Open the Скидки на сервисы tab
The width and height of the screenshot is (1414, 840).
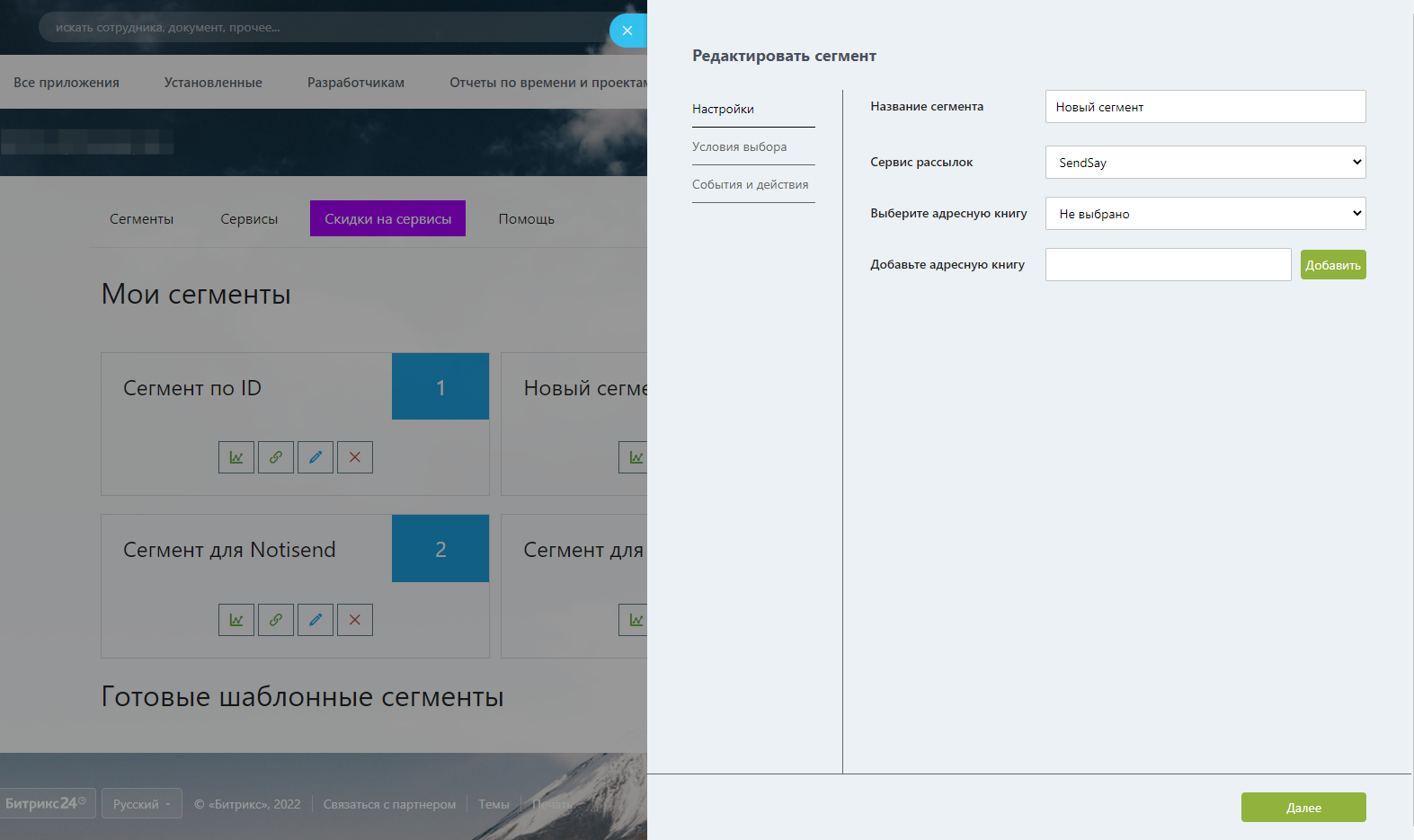point(387,218)
